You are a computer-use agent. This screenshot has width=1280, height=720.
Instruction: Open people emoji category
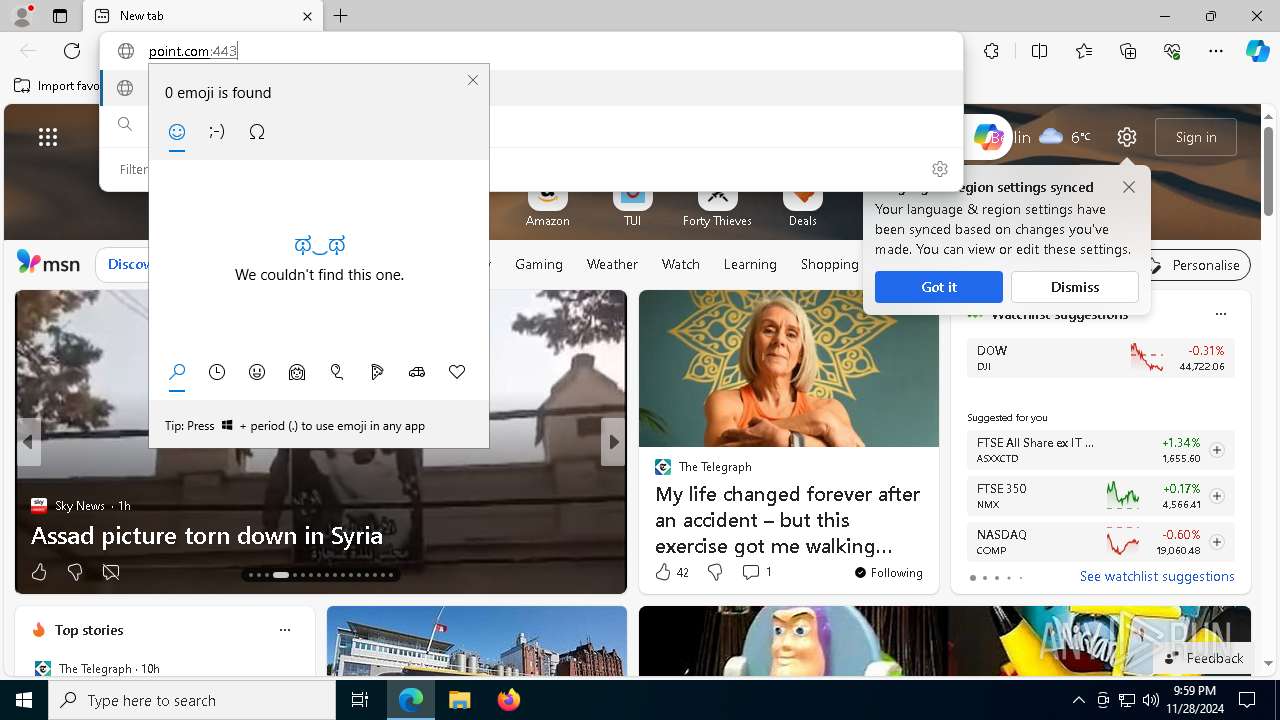pyautogui.click(x=297, y=372)
